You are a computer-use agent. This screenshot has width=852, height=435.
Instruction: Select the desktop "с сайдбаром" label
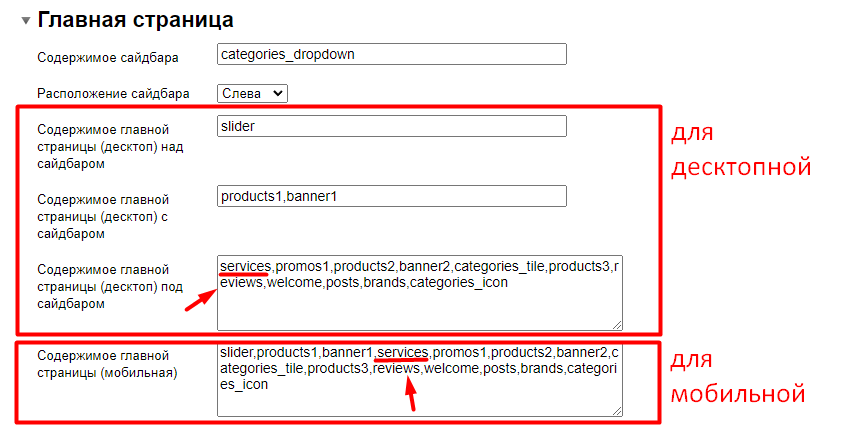(102, 216)
